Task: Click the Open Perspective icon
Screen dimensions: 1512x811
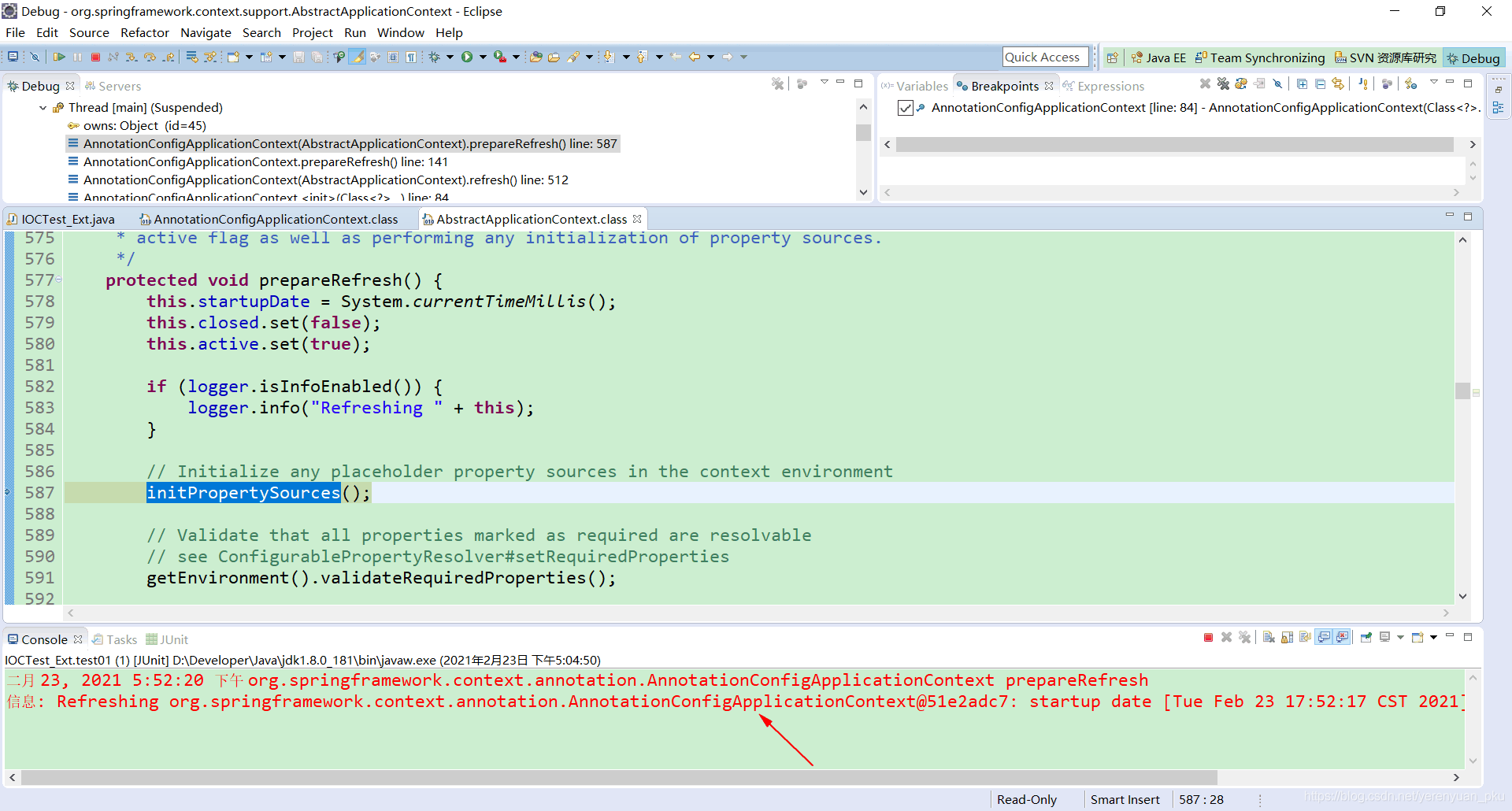Action: pyautogui.click(x=1112, y=57)
